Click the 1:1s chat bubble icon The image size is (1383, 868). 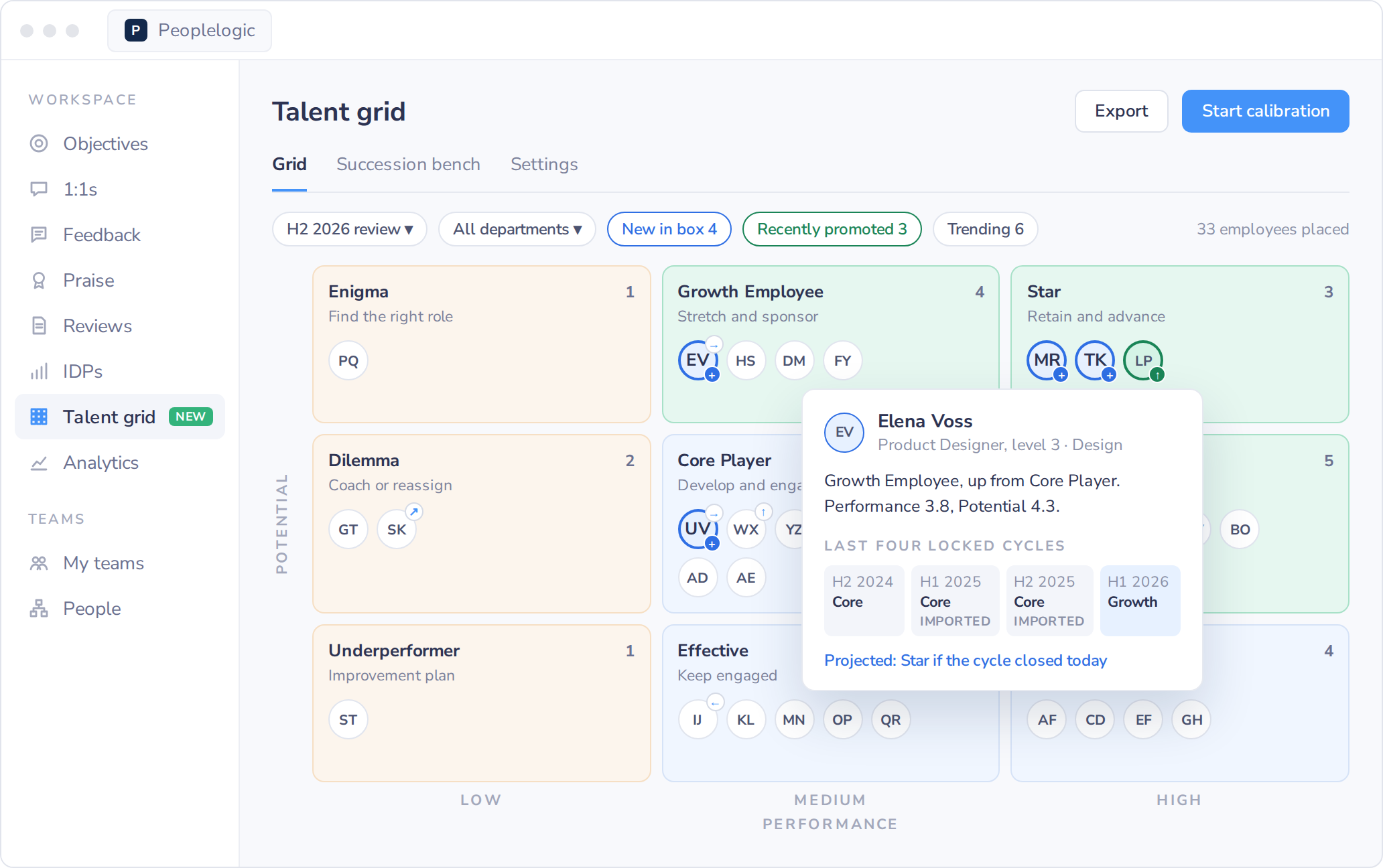[x=39, y=189]
